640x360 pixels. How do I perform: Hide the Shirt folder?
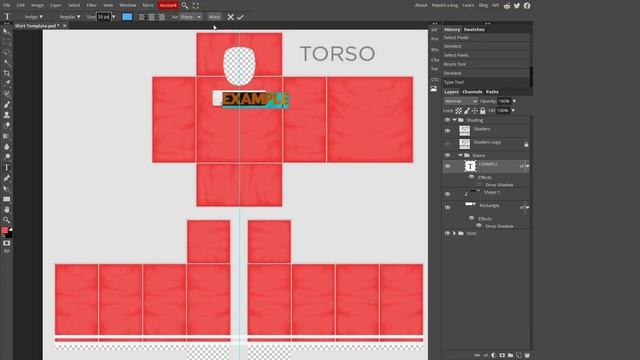[447, 233]
